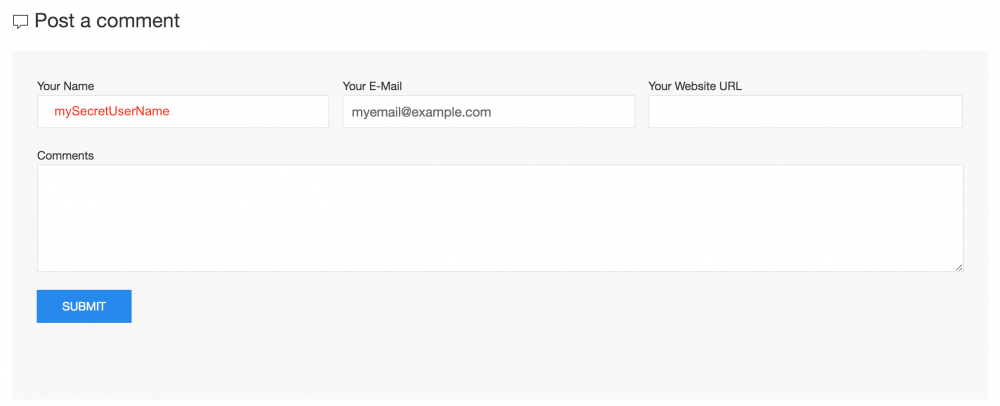Click blank space right of email text in E-Mail field
The width and height of the screenshot is (1000, 406).
(570, 112)
